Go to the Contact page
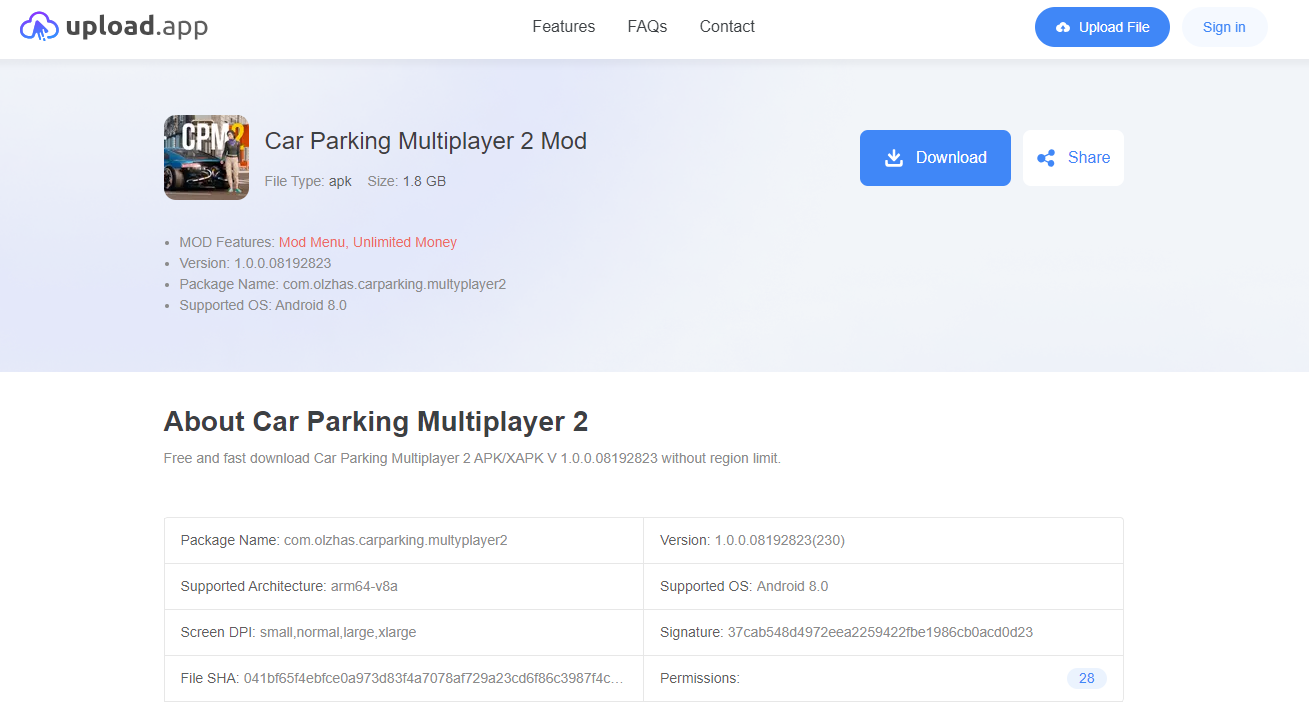 [726, 27]
